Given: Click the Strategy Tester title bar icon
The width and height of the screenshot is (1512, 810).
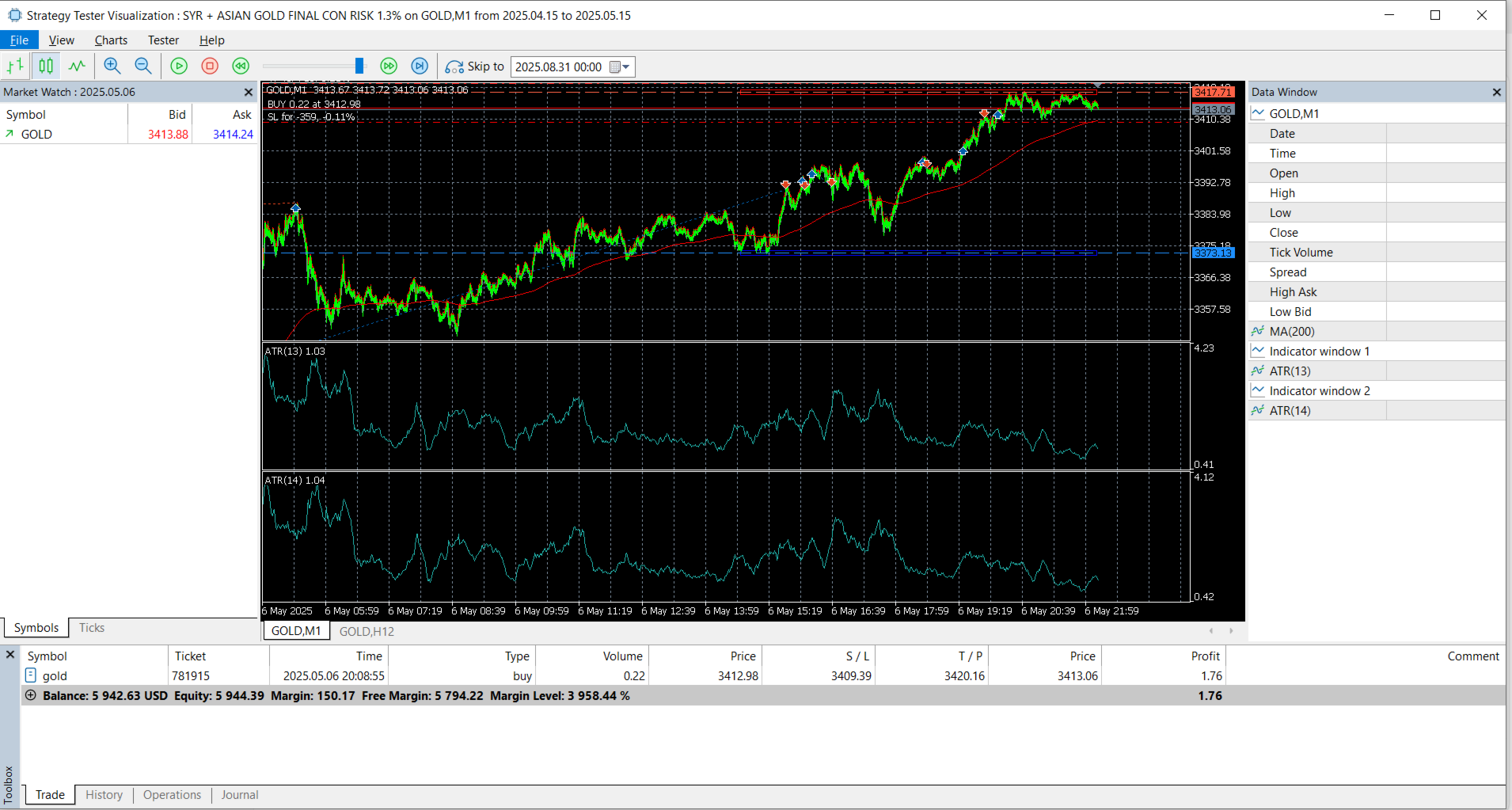Looking at the screenshot, I should coord(14,15).
